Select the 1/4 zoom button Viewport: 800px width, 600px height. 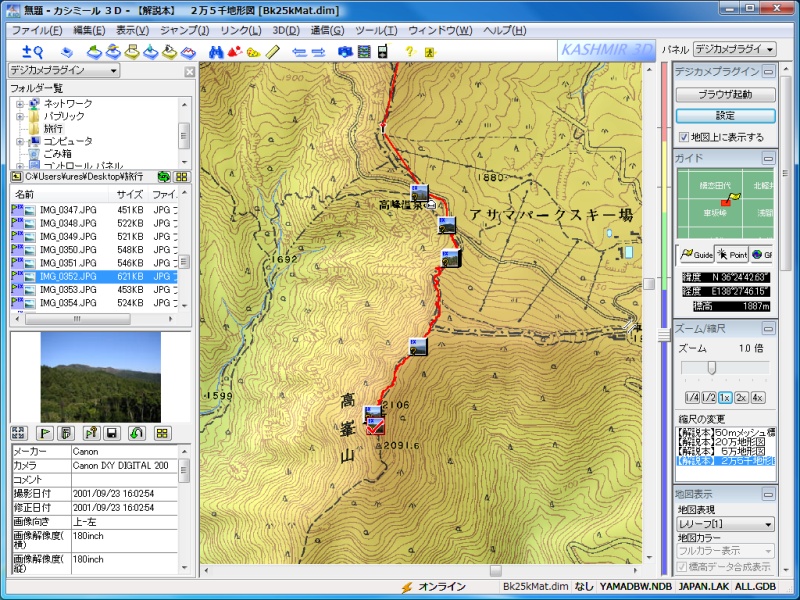click(x=690, y=398)
